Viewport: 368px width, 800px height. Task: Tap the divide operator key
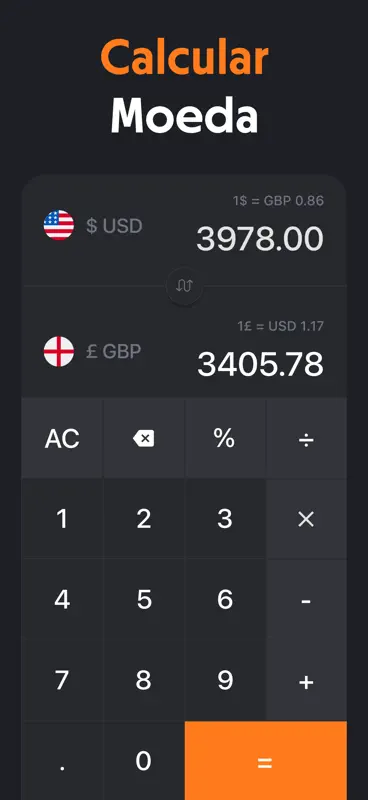pyautogui.click(x=306, y=438)
